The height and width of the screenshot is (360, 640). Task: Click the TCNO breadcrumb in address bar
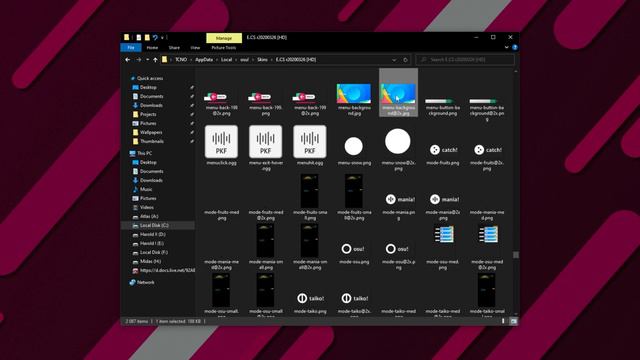181,60
